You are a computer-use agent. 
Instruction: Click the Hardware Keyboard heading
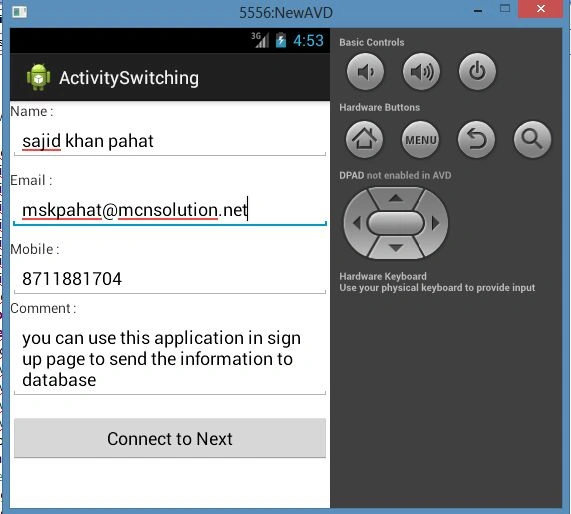coord(383,276)
